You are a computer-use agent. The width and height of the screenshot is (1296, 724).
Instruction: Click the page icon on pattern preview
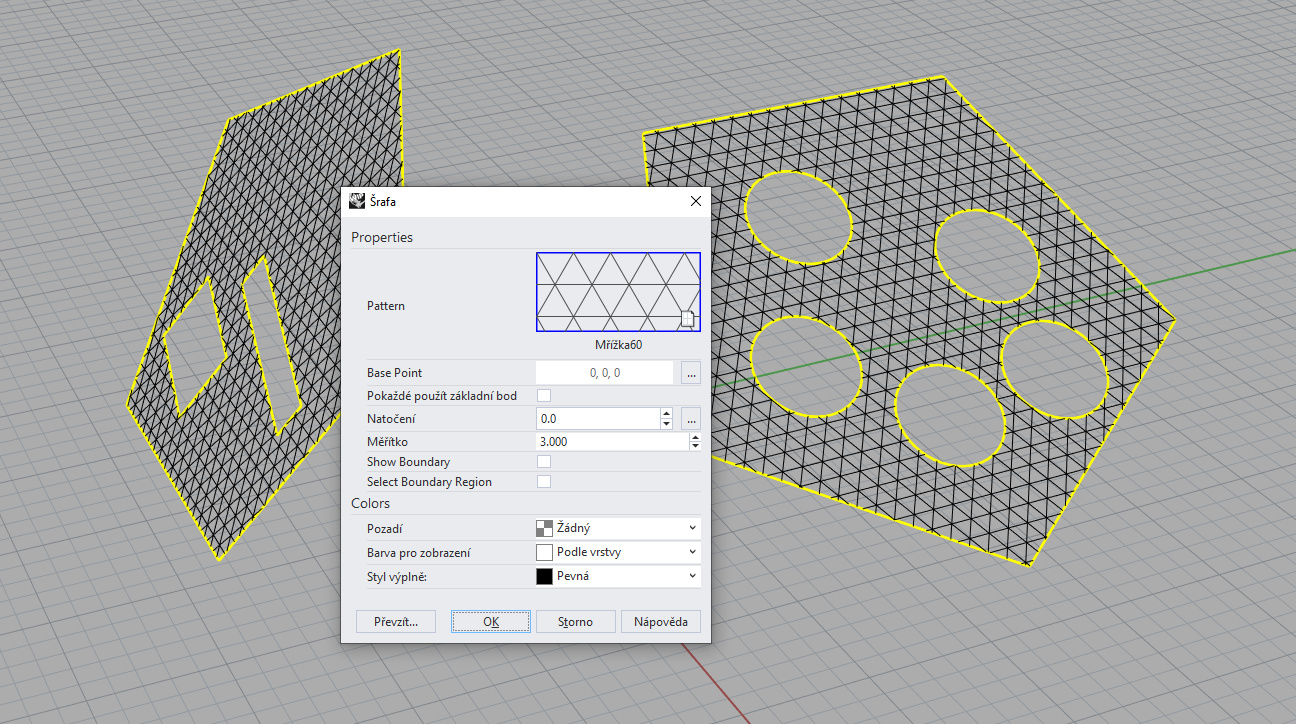coord(687,318)
